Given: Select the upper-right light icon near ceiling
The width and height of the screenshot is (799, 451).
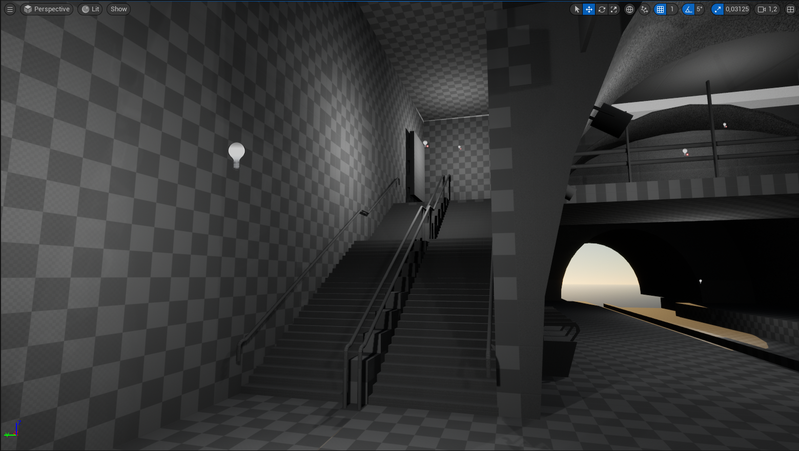Looking at the screenshot, I should pos(725,125).
